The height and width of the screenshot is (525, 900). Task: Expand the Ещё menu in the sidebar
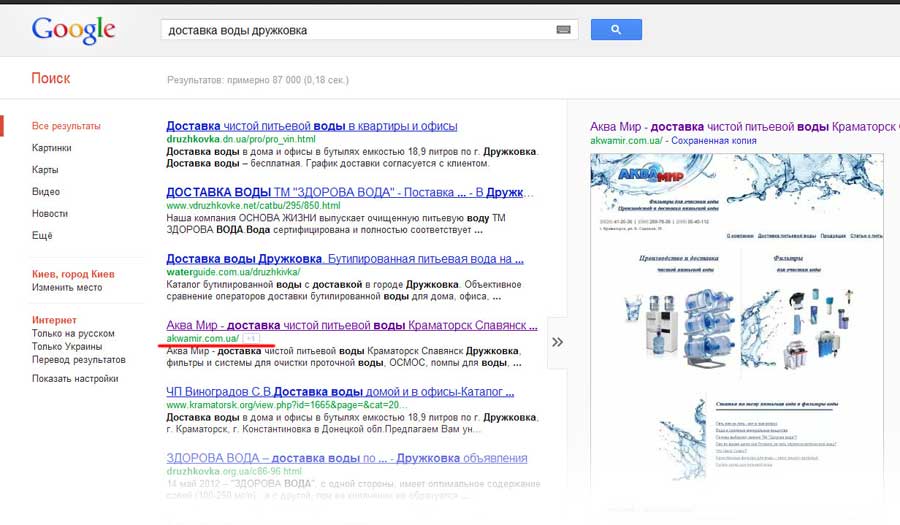[x=42, y=235]
